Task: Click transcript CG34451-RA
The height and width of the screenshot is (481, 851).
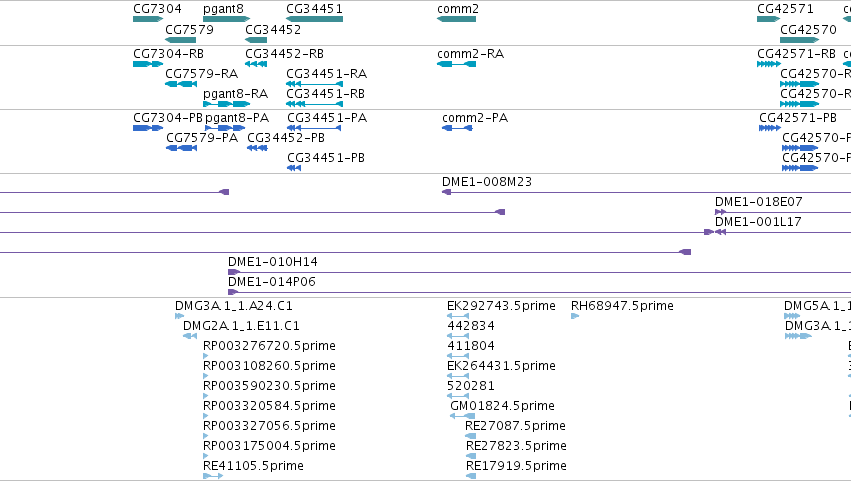Action: click(x=326, y=73)
